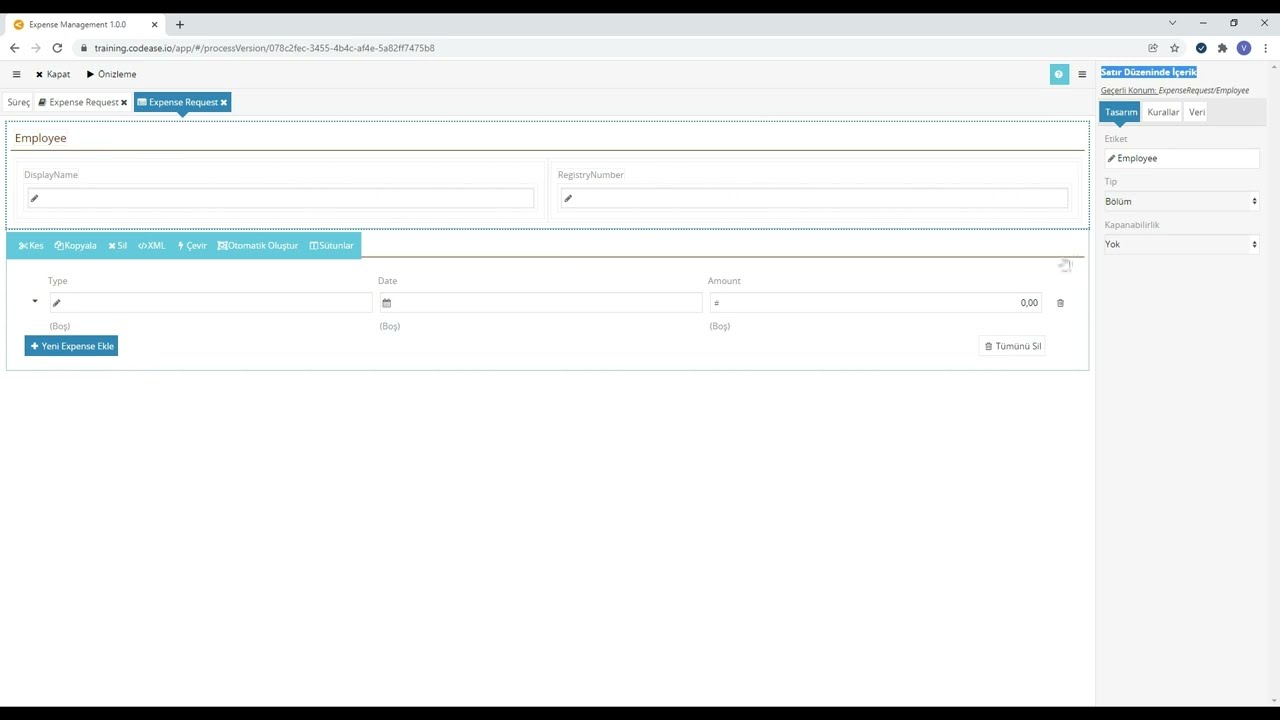Open the right-side panel menu icon
Screen dimensions: 1280x720
click(x=1082, y=74)
